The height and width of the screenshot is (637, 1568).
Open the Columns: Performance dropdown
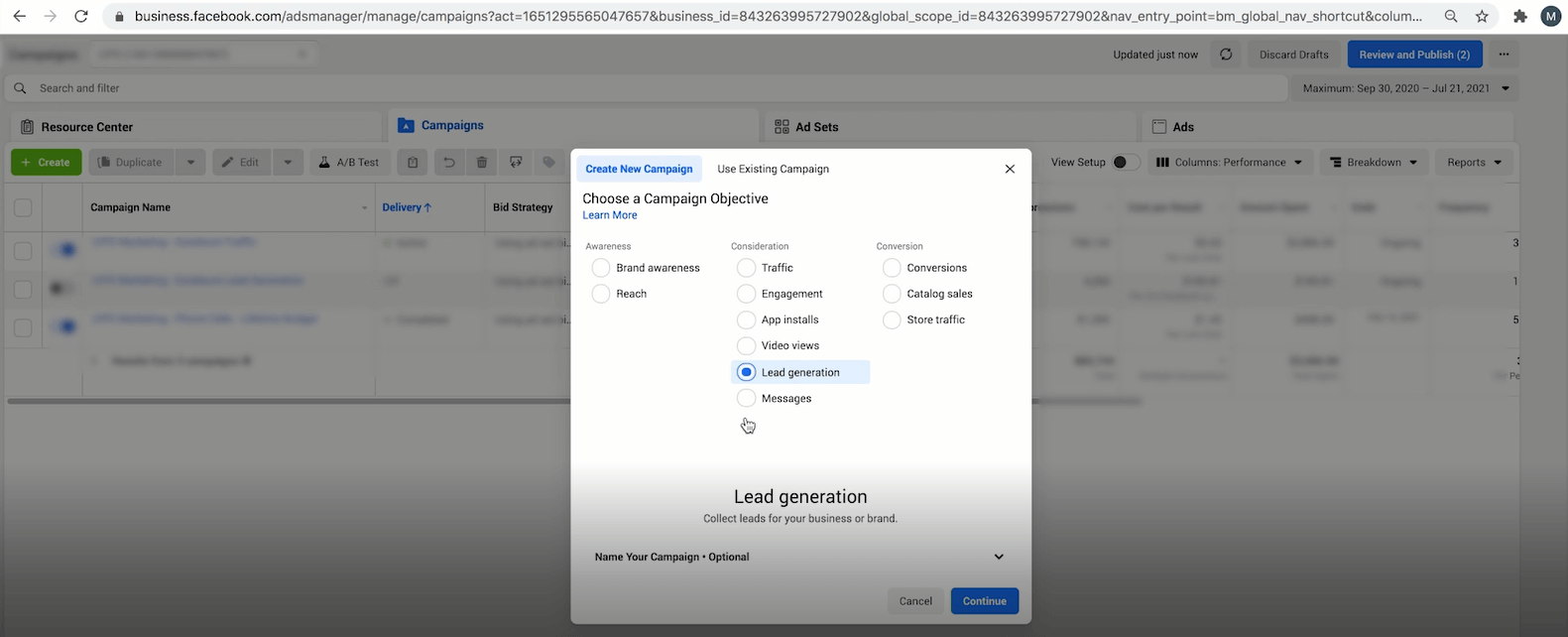click(1230, 163)
